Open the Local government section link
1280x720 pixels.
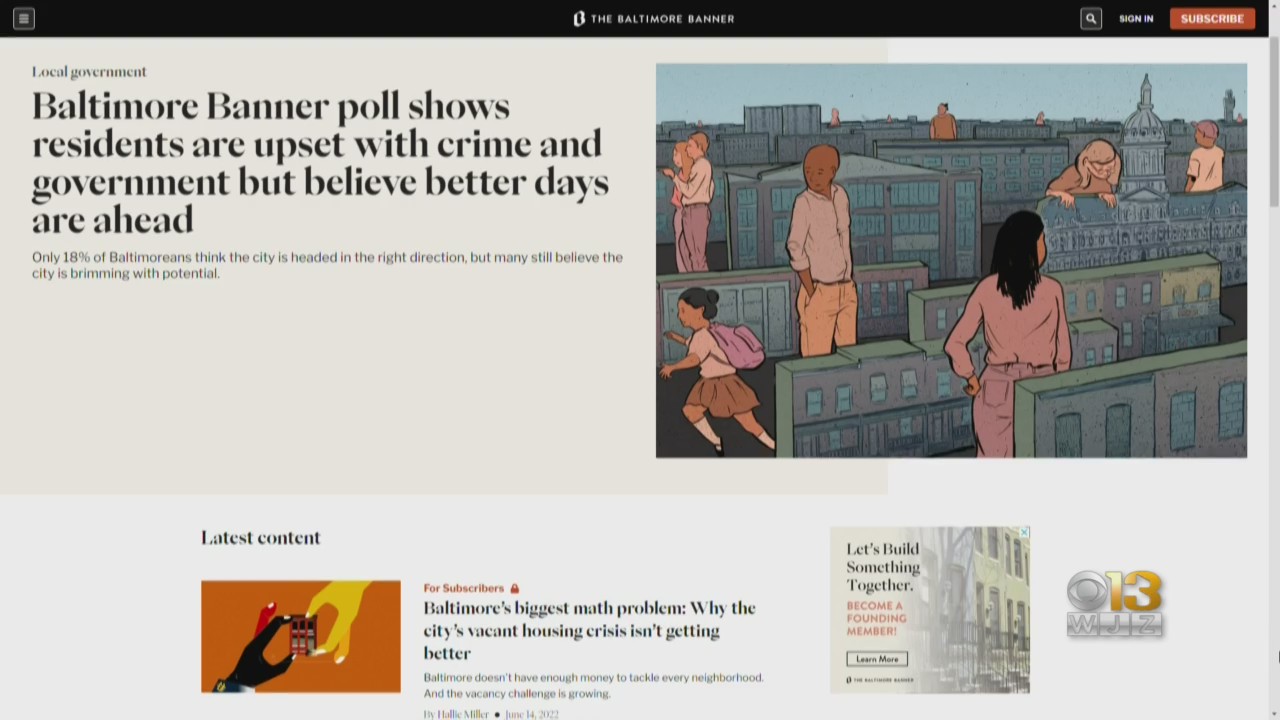pos(89,72)
